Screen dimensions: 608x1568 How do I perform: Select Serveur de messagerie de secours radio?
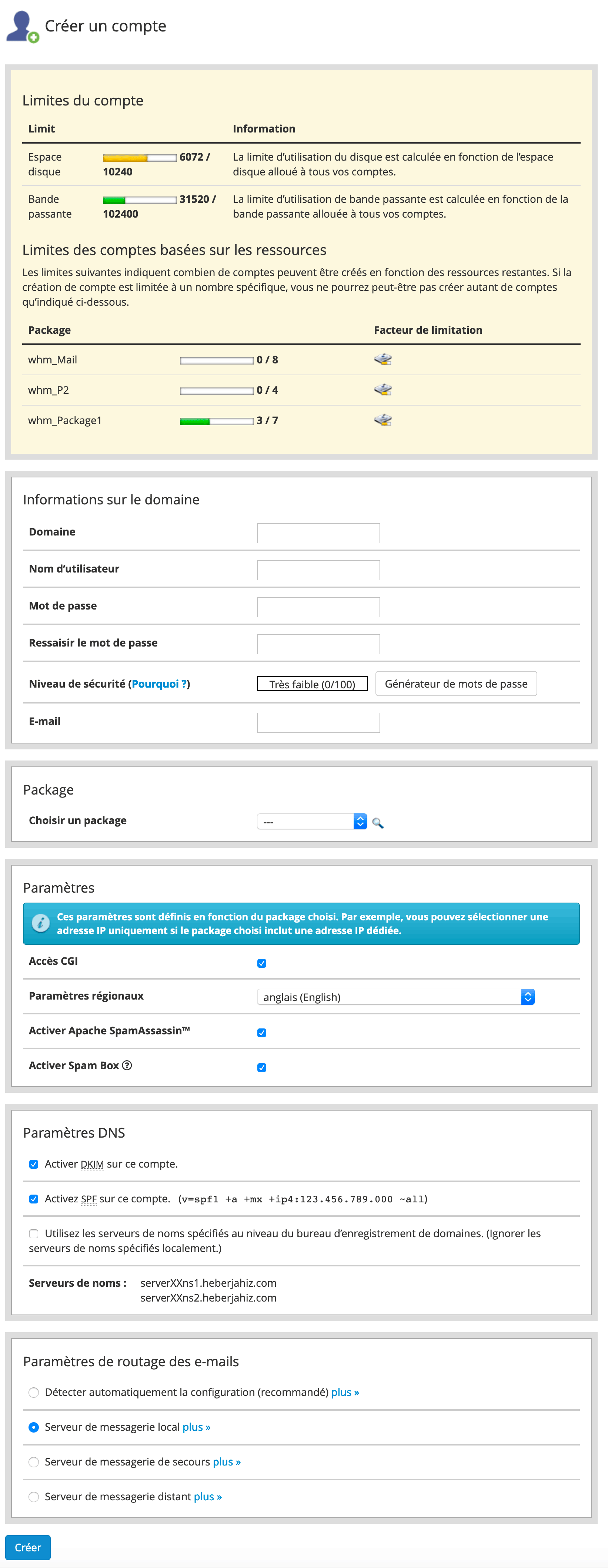(x=33, y=1461)
